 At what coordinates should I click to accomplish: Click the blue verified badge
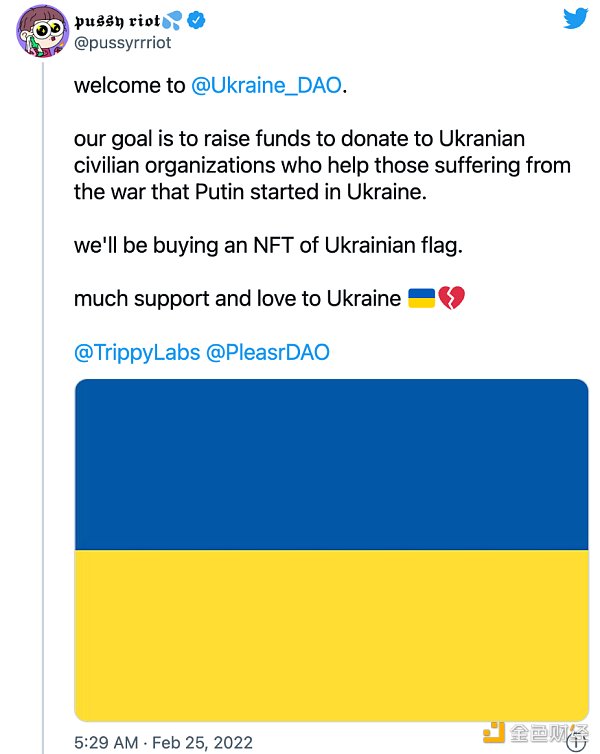click(198, 21)
